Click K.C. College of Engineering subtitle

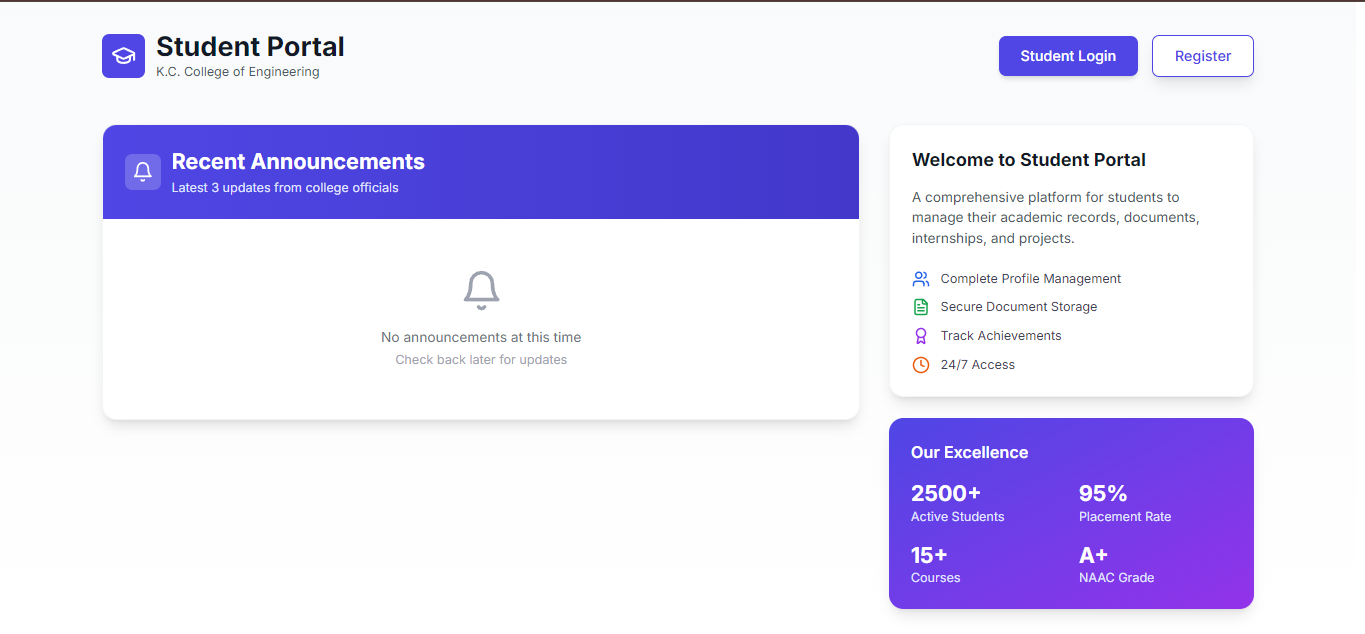click(238, 72)
